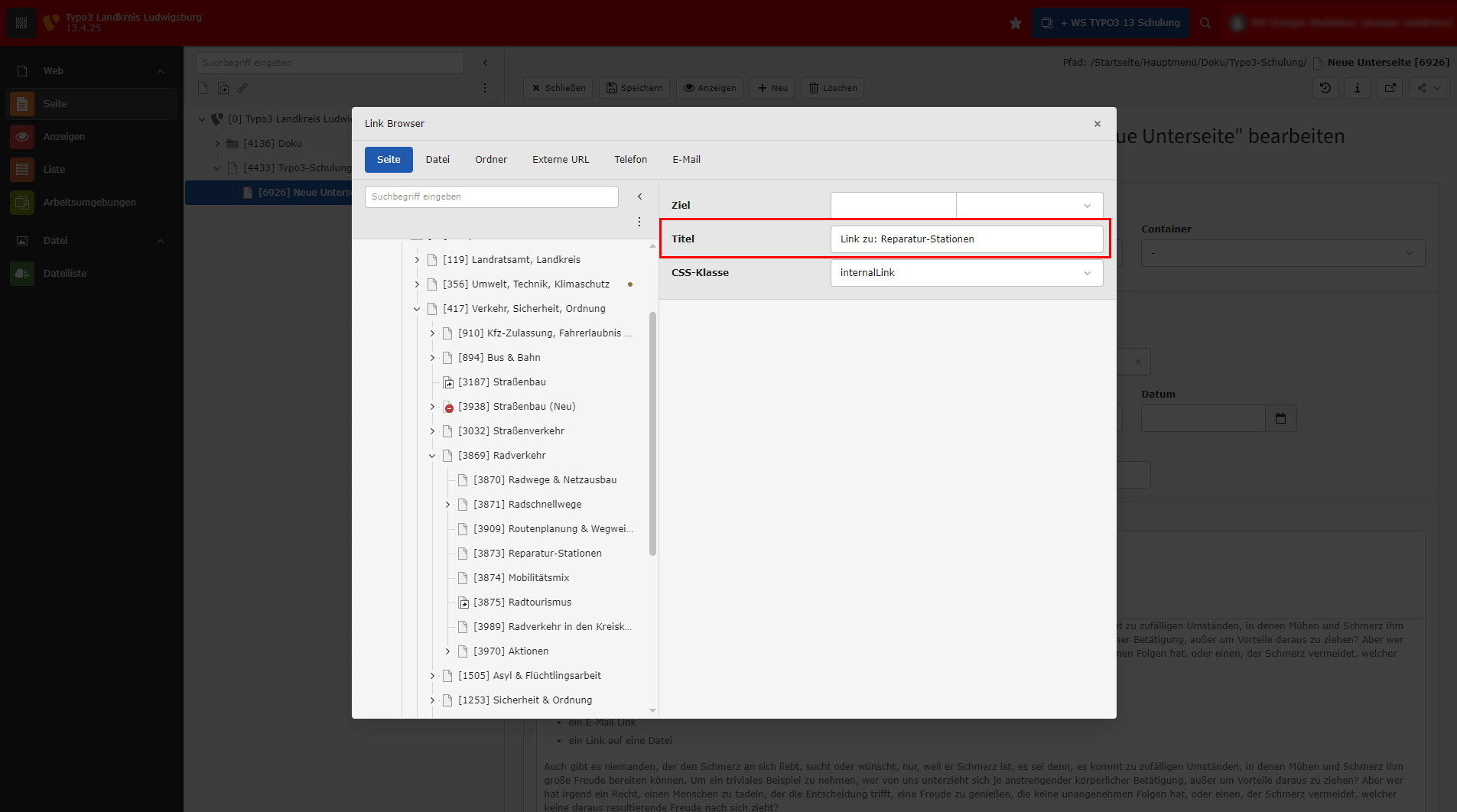Collapse the Link Browser page tree panel
The image size is (1457, 812).
(639, 197)
